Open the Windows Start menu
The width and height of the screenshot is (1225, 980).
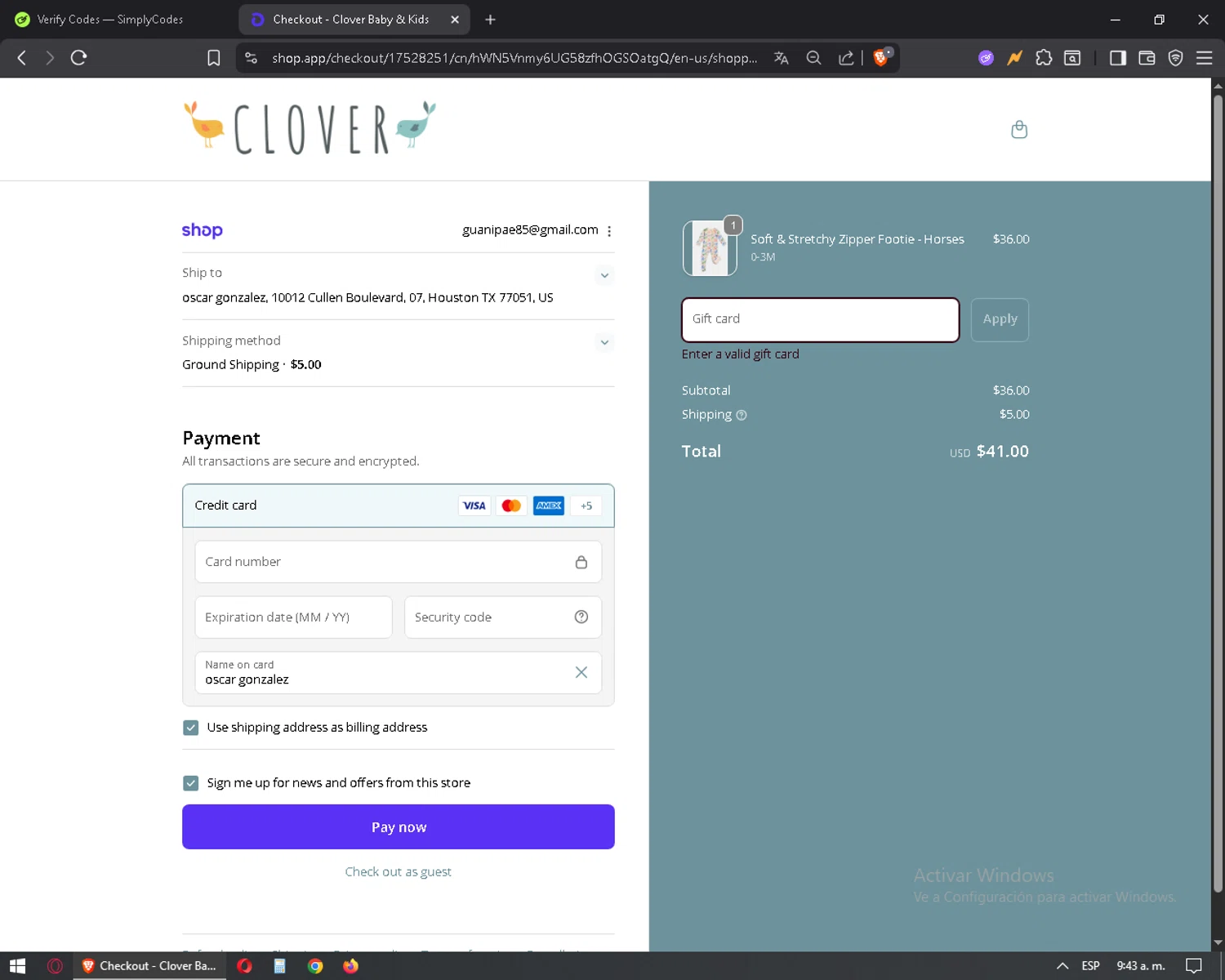click(x=17, y=966)
